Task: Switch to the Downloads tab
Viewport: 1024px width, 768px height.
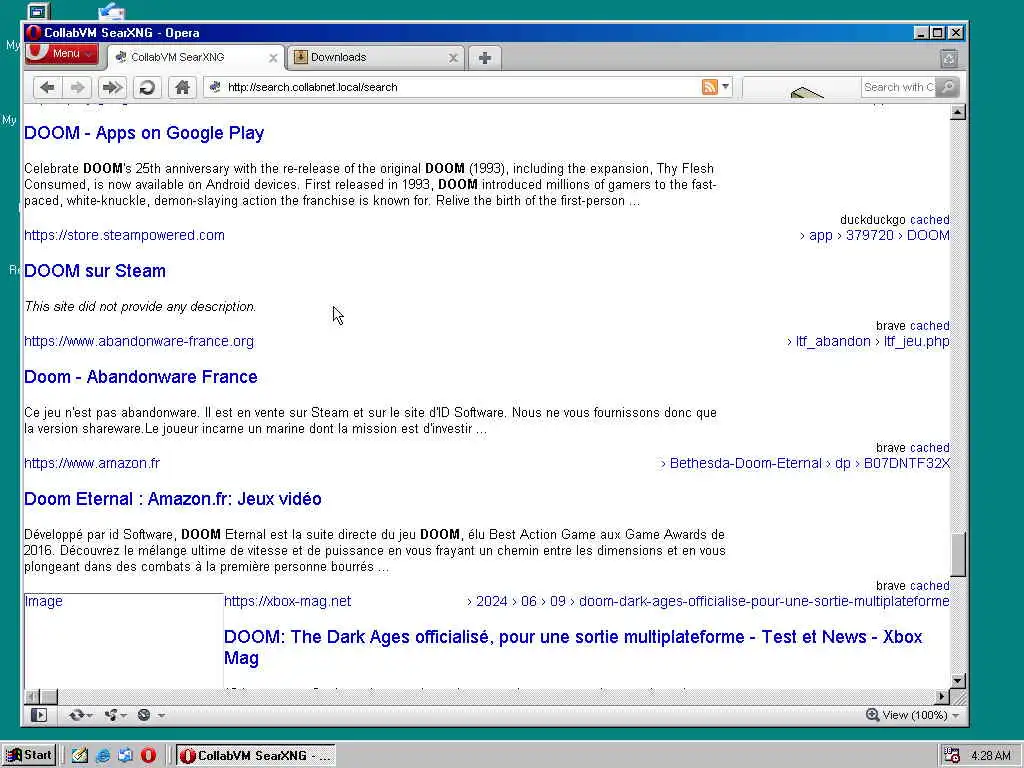Action: [376, 57]
